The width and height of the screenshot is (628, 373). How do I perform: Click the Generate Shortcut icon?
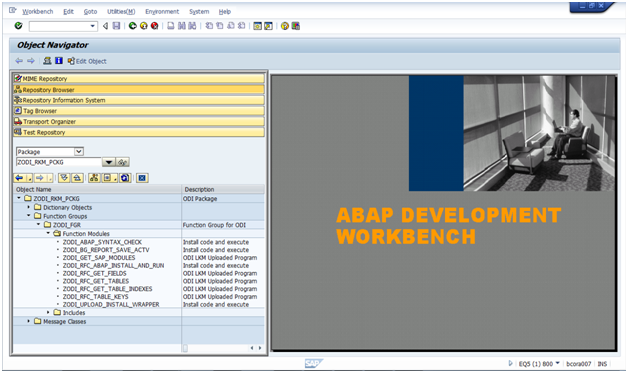coord(268,26)
